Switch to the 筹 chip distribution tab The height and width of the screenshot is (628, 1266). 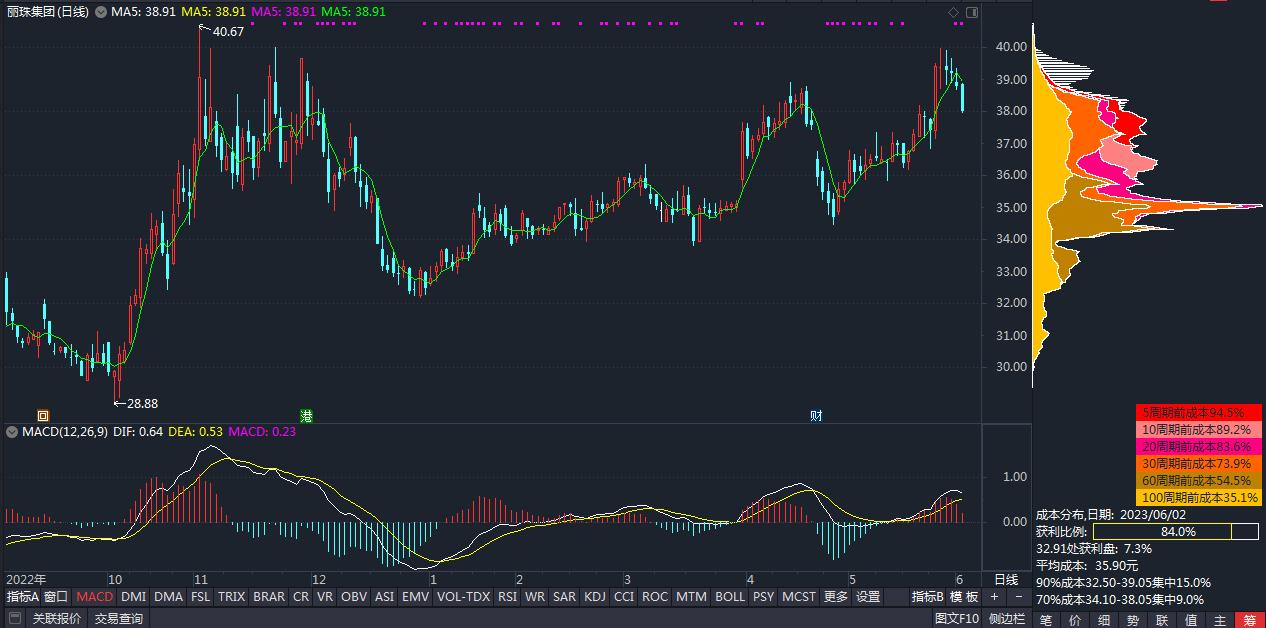pyautogui.click(x=1249, y=620)
